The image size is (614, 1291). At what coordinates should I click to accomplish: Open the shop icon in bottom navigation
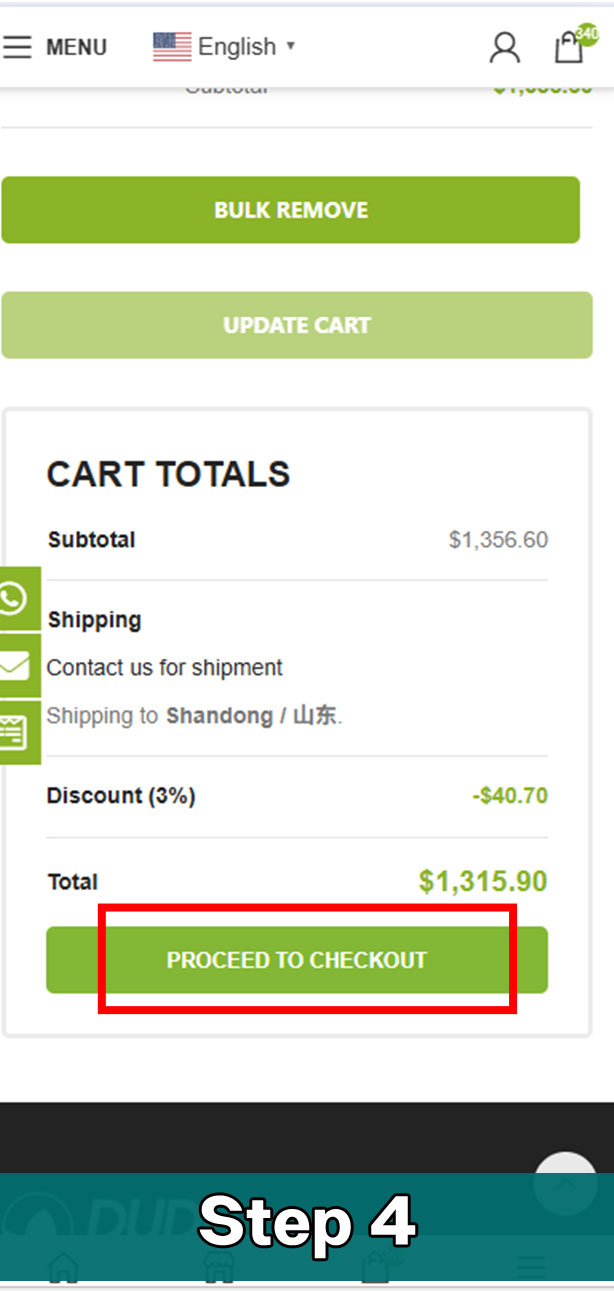pos(219,1267)
